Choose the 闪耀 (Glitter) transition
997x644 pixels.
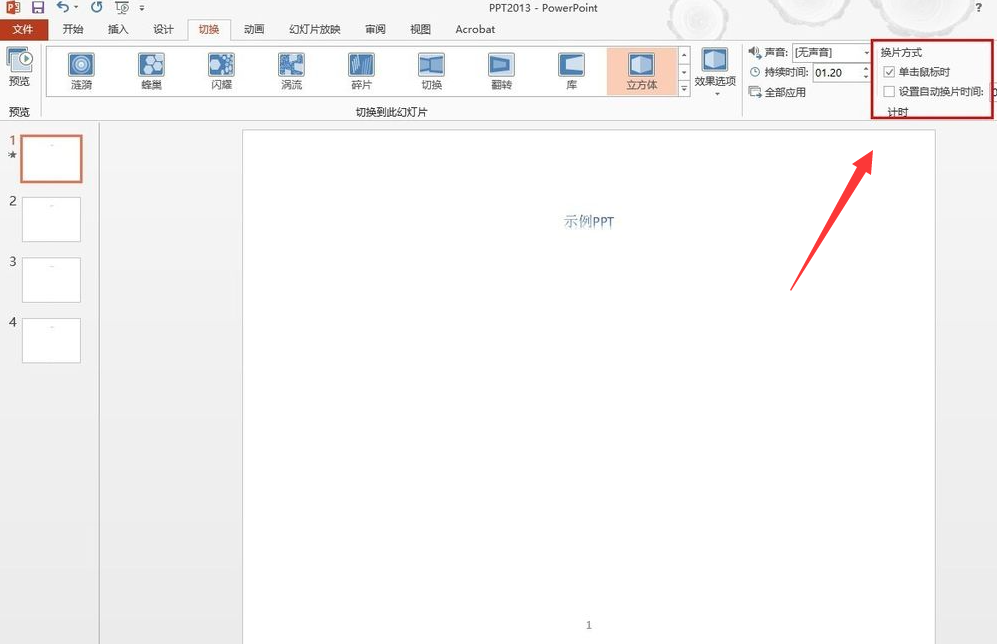coord(221,71)
